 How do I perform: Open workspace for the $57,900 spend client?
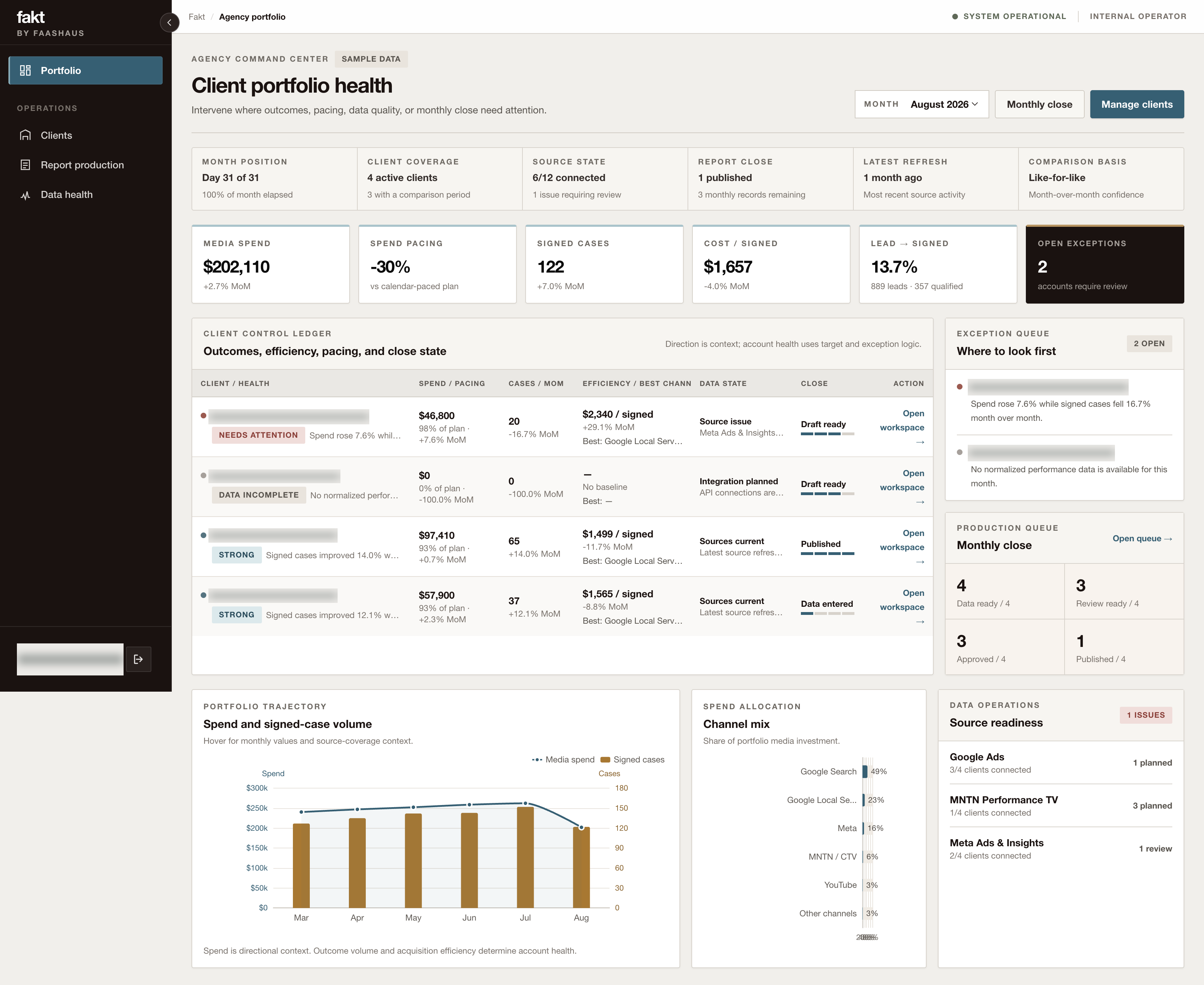point(902,607)
